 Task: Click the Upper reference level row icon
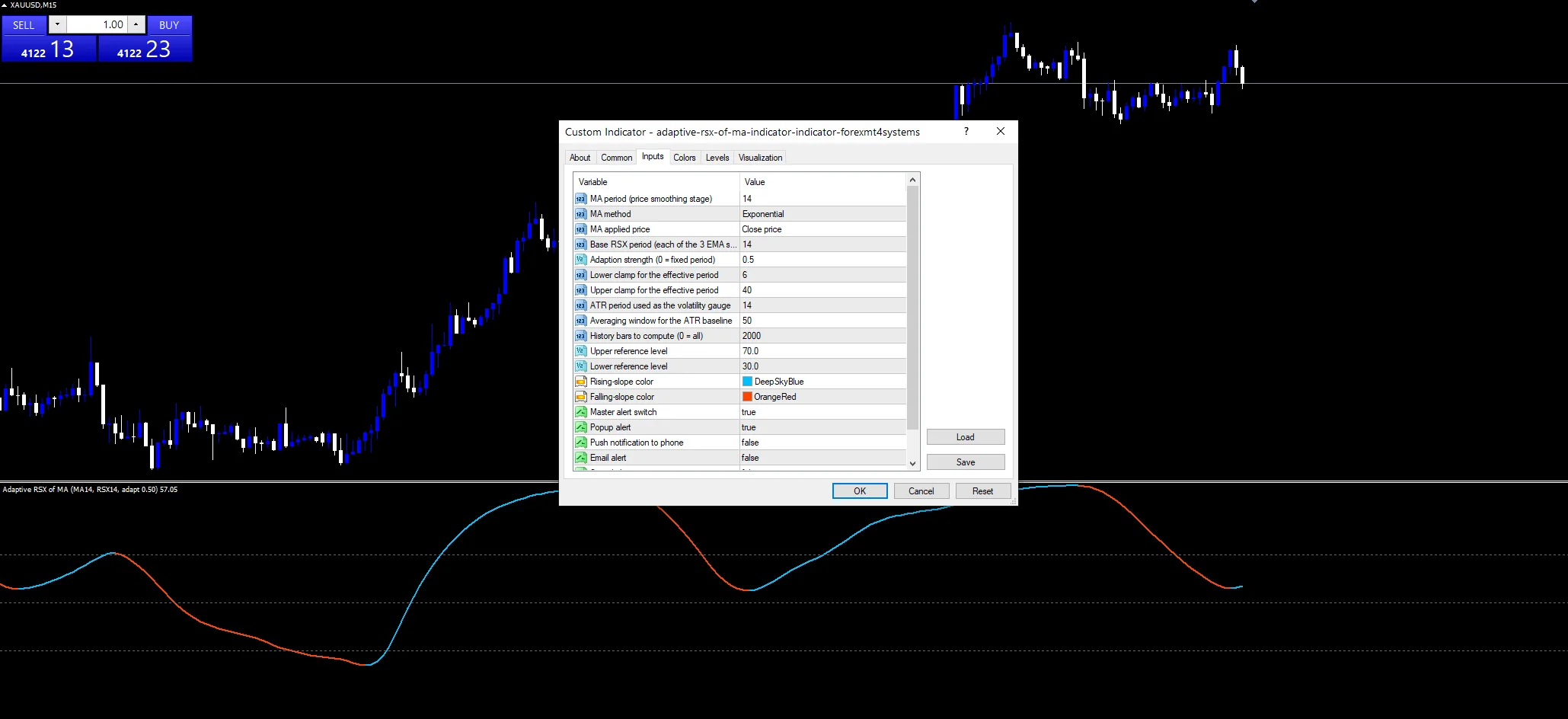click(580, 351)
